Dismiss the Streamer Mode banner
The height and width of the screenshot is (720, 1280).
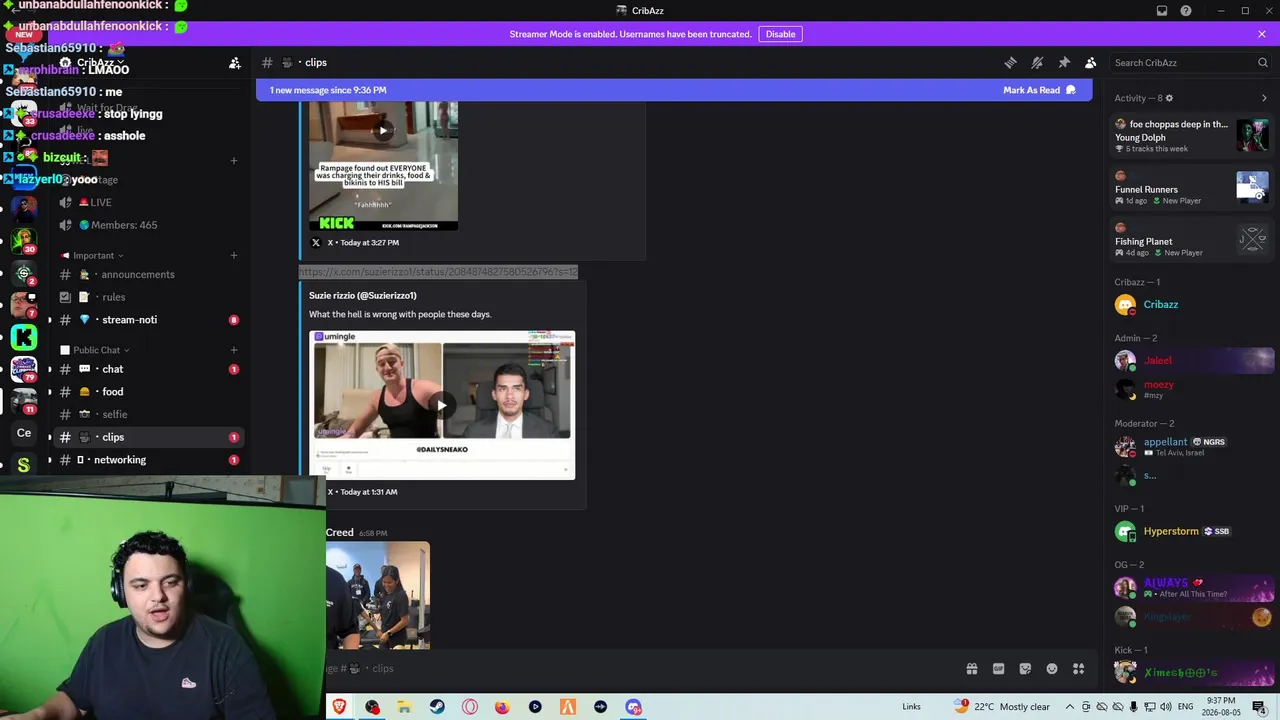1262,34
